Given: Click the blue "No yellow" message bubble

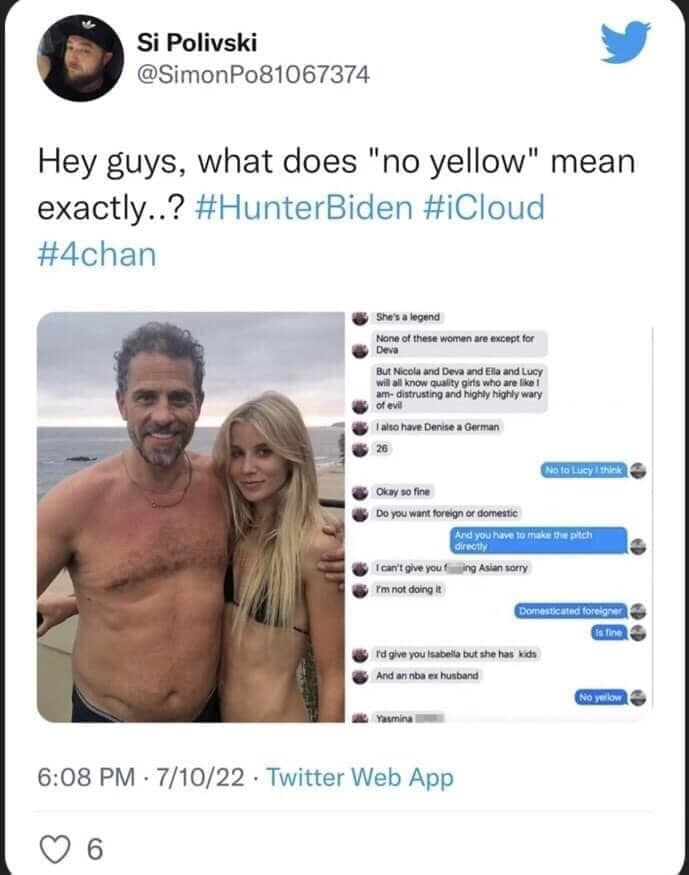Looking at the screenshot, I should 601,696.
